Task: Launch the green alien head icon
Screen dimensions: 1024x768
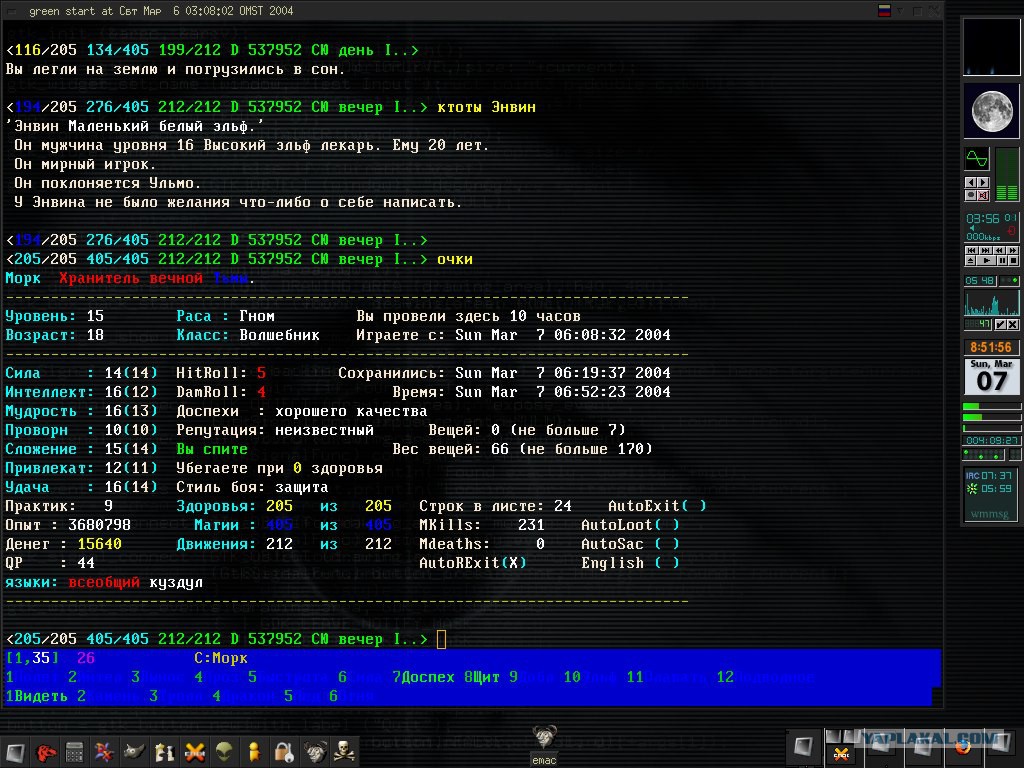Action: coord(224,752)
